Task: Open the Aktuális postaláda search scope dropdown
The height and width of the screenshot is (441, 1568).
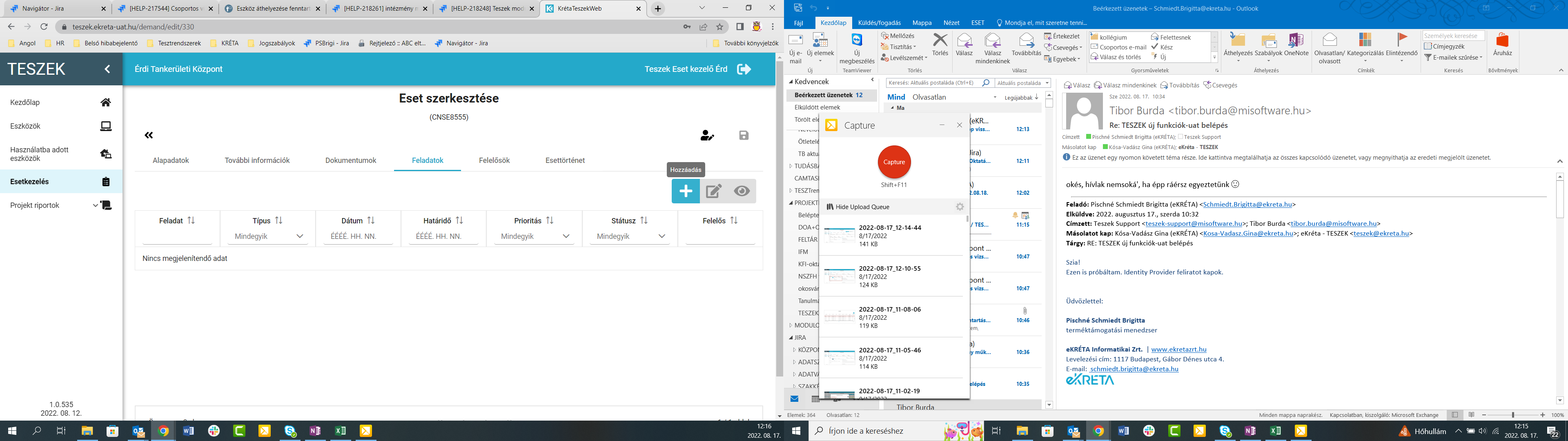Action: [x=1022, y=83]
